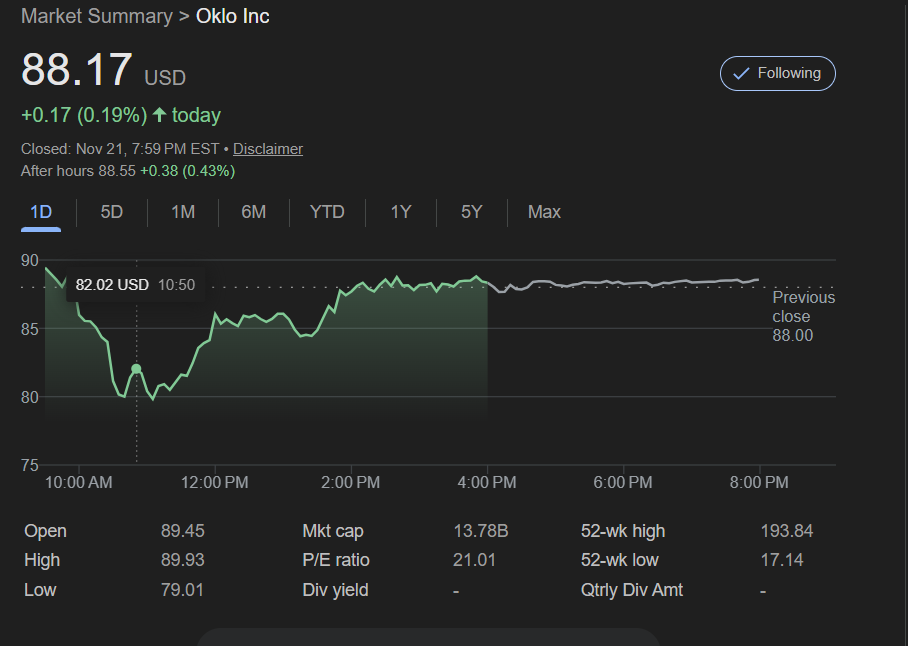908x646 pixels.
Task: Select the Max time range
Action: tap(544, 212)
